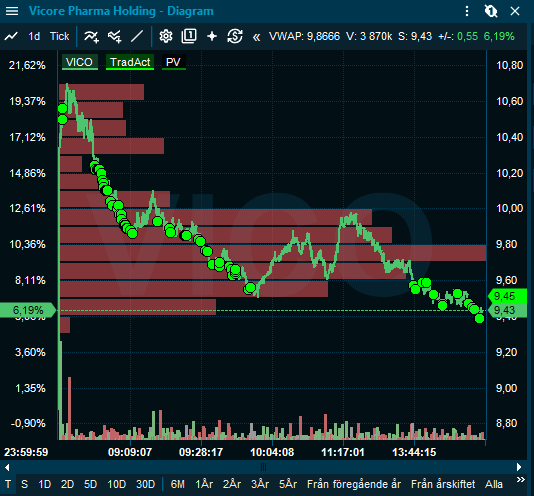Click the S: 9,43 last price text
The height and width of the screenshot is (496, 534).
(x=415, y=36)
